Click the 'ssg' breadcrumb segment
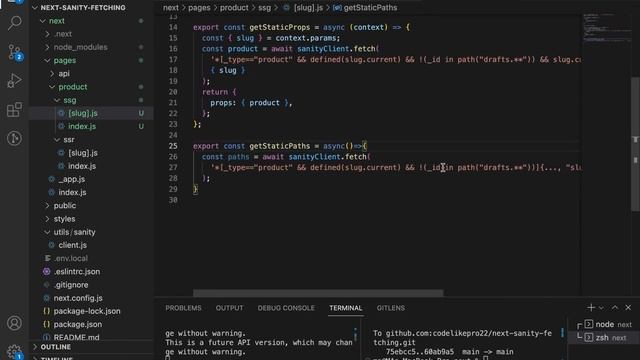The width and height of the screenshot is (640, 360). pos(264,8)
